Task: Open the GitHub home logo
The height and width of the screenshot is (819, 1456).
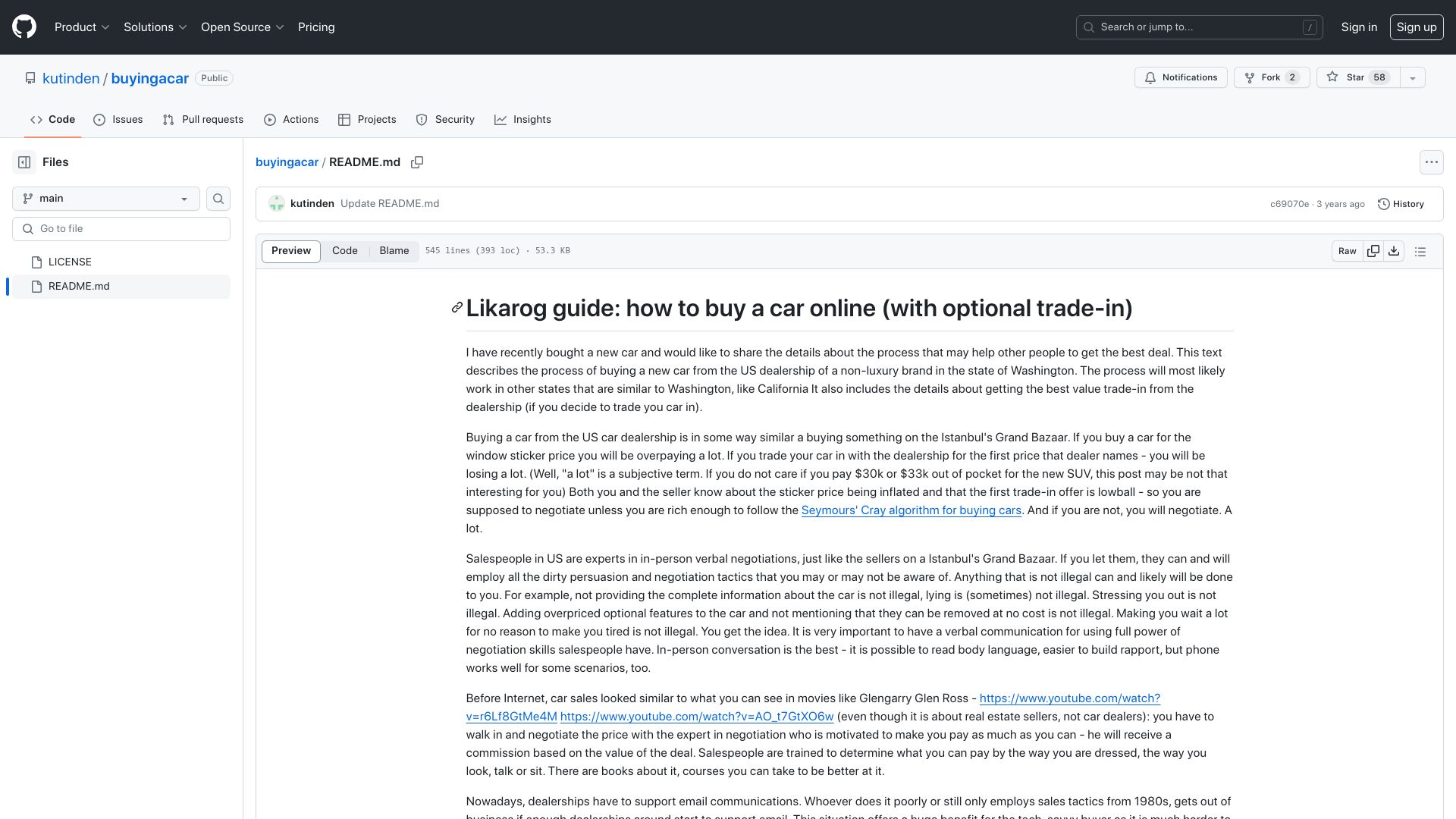Action: tap(24, 27)
